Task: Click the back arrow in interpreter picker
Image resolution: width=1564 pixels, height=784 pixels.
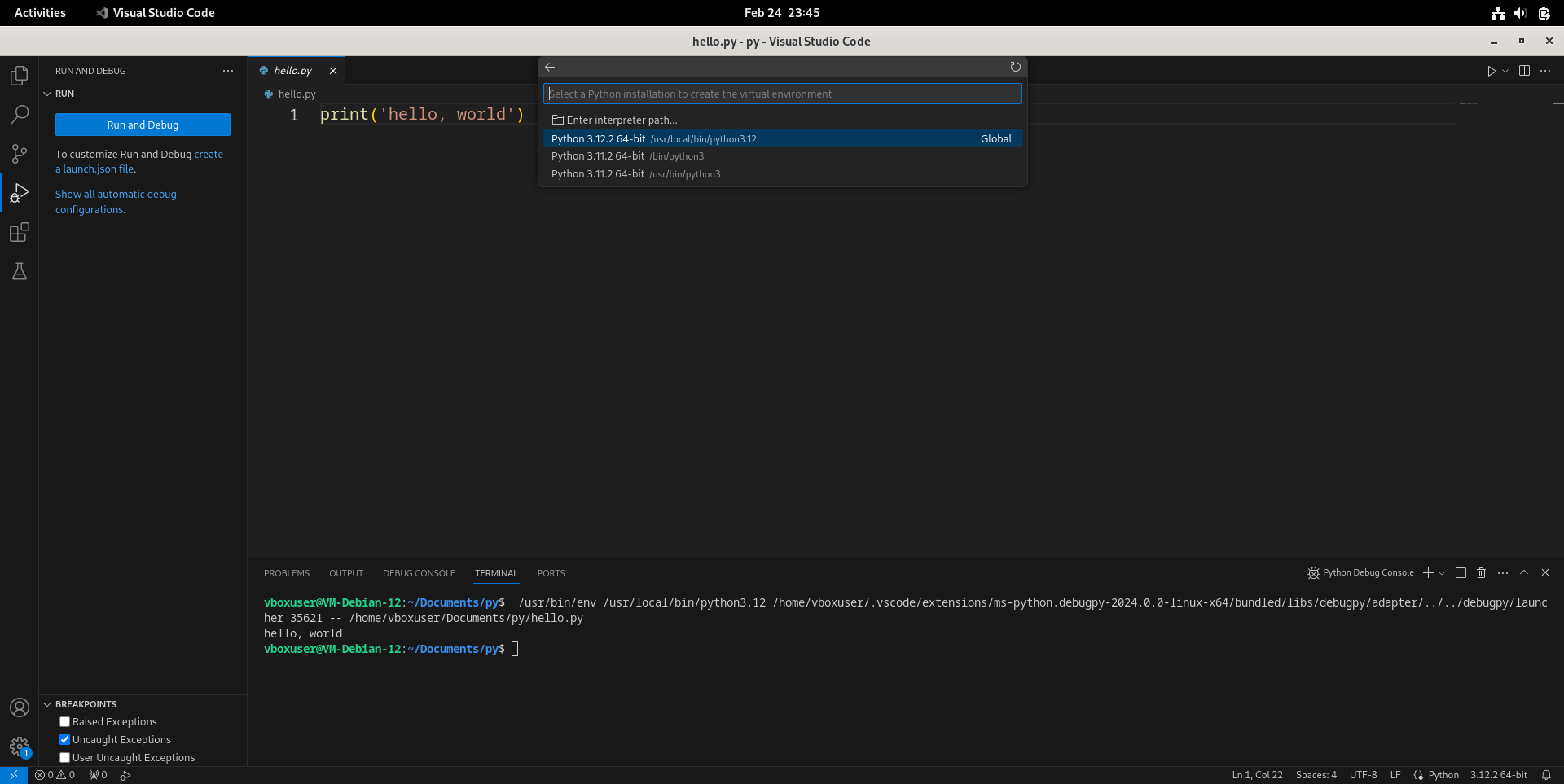Action: 550,67
